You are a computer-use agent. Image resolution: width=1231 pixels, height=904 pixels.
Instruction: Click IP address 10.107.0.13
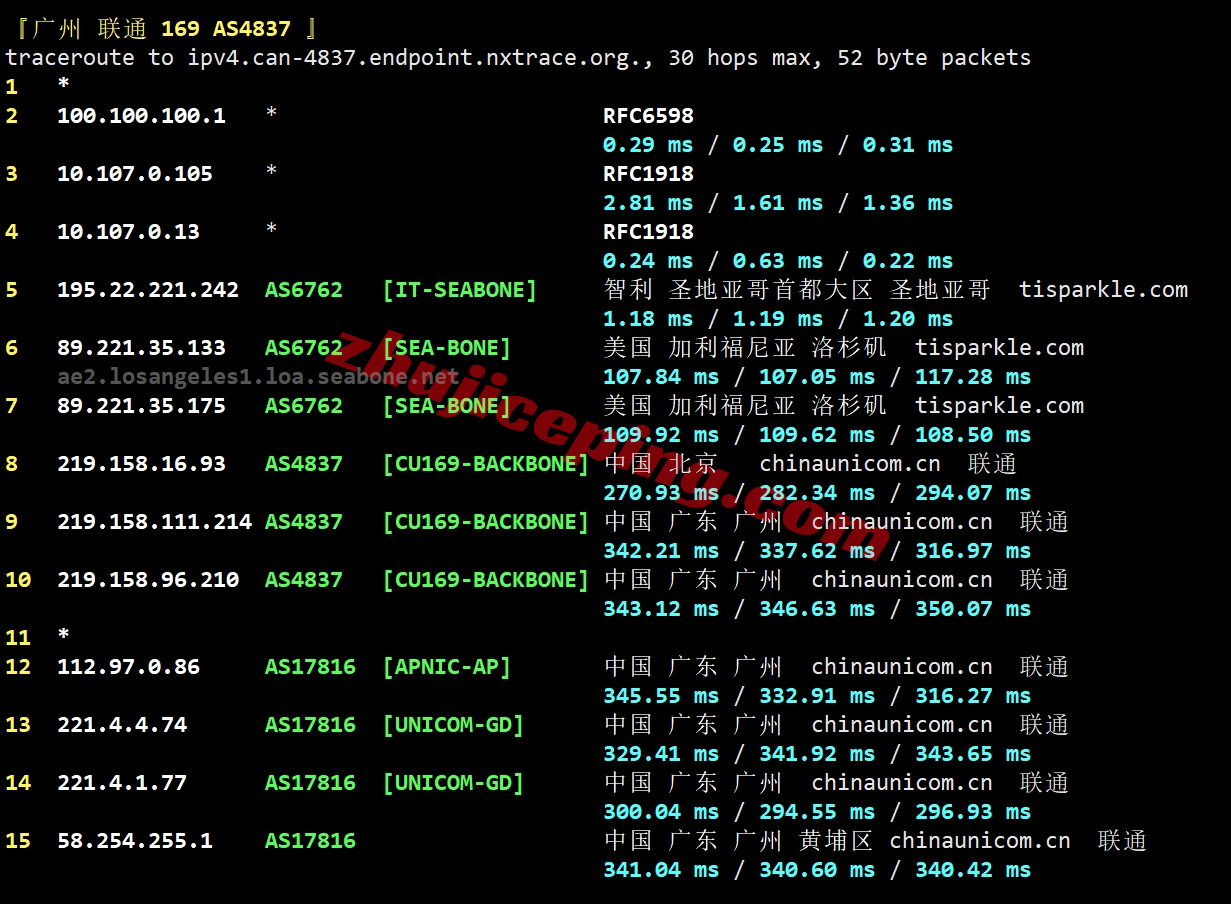pyautogui.click(x=128, y=232)
